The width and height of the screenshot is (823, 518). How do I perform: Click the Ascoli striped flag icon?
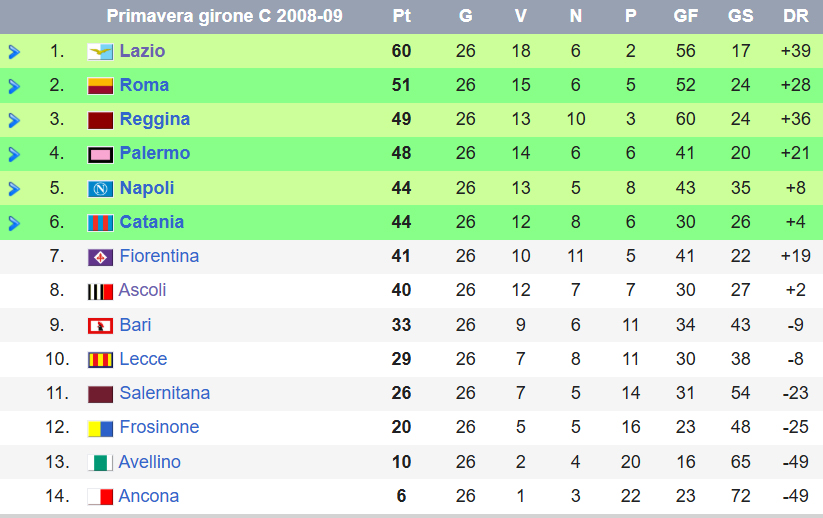pos(100,292)
